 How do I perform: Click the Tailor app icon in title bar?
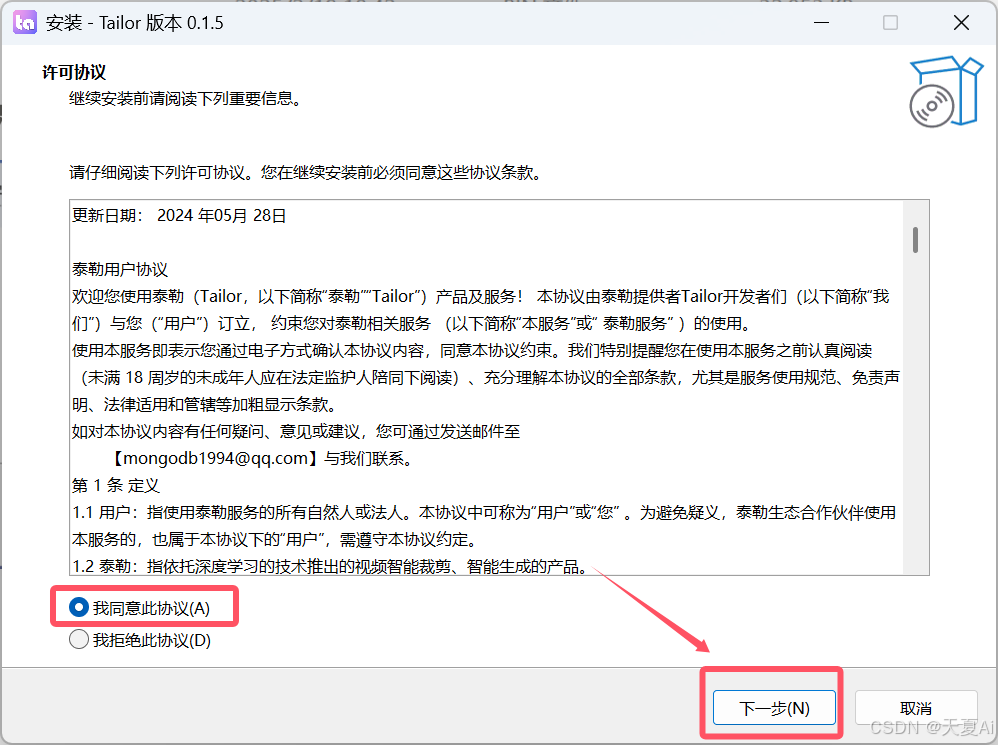pyautogui.click(x=25, y=22)
